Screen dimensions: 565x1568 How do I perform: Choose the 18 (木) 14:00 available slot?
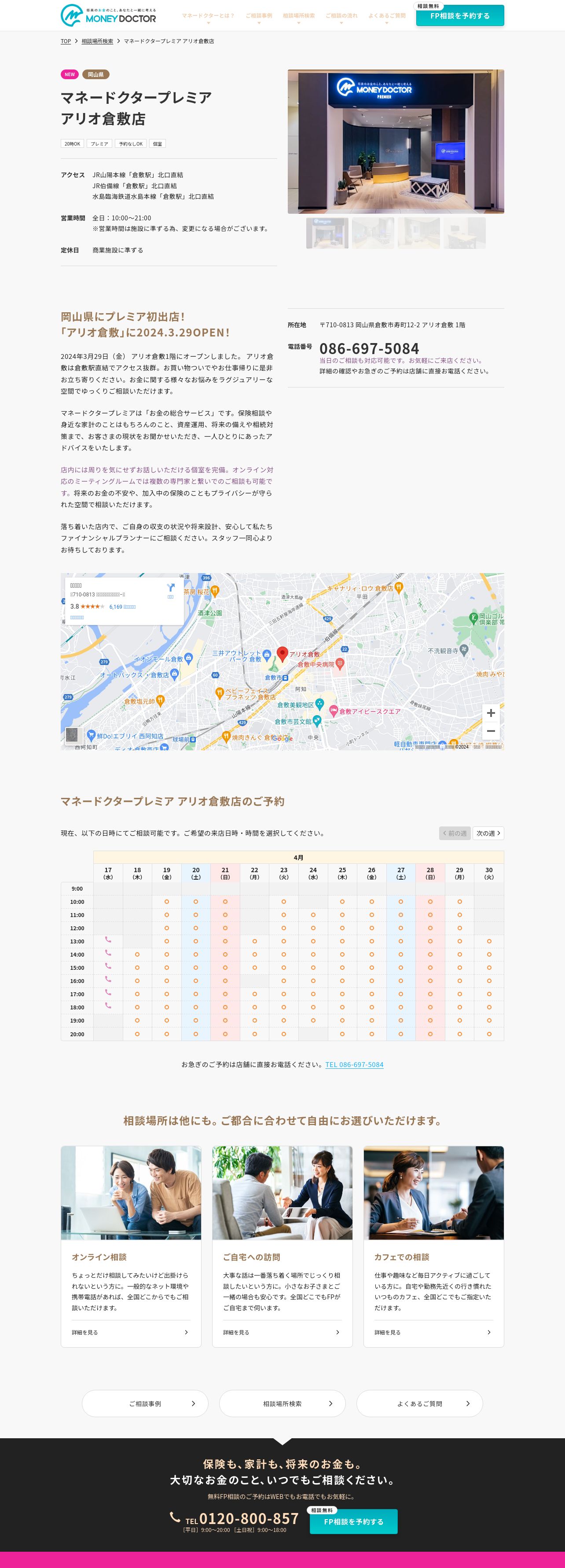[137, 954]
